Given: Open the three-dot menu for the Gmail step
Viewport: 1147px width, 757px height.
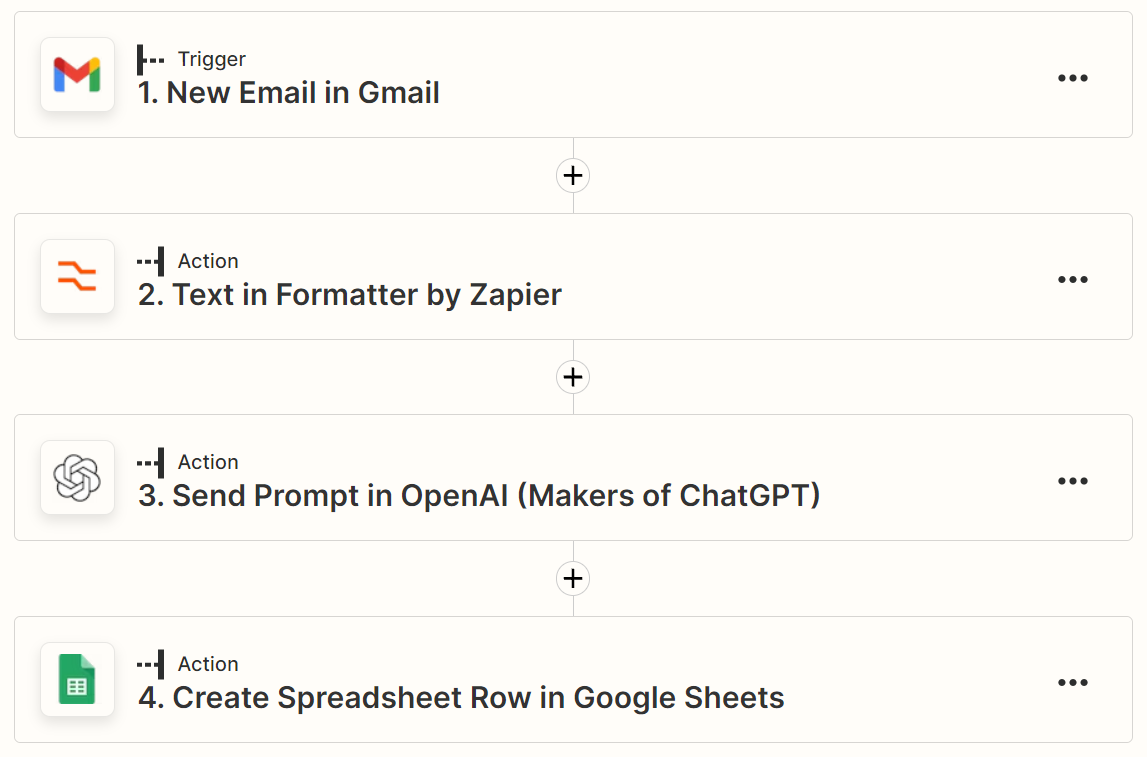Looking at the screenshot, I should point(1072,78).
